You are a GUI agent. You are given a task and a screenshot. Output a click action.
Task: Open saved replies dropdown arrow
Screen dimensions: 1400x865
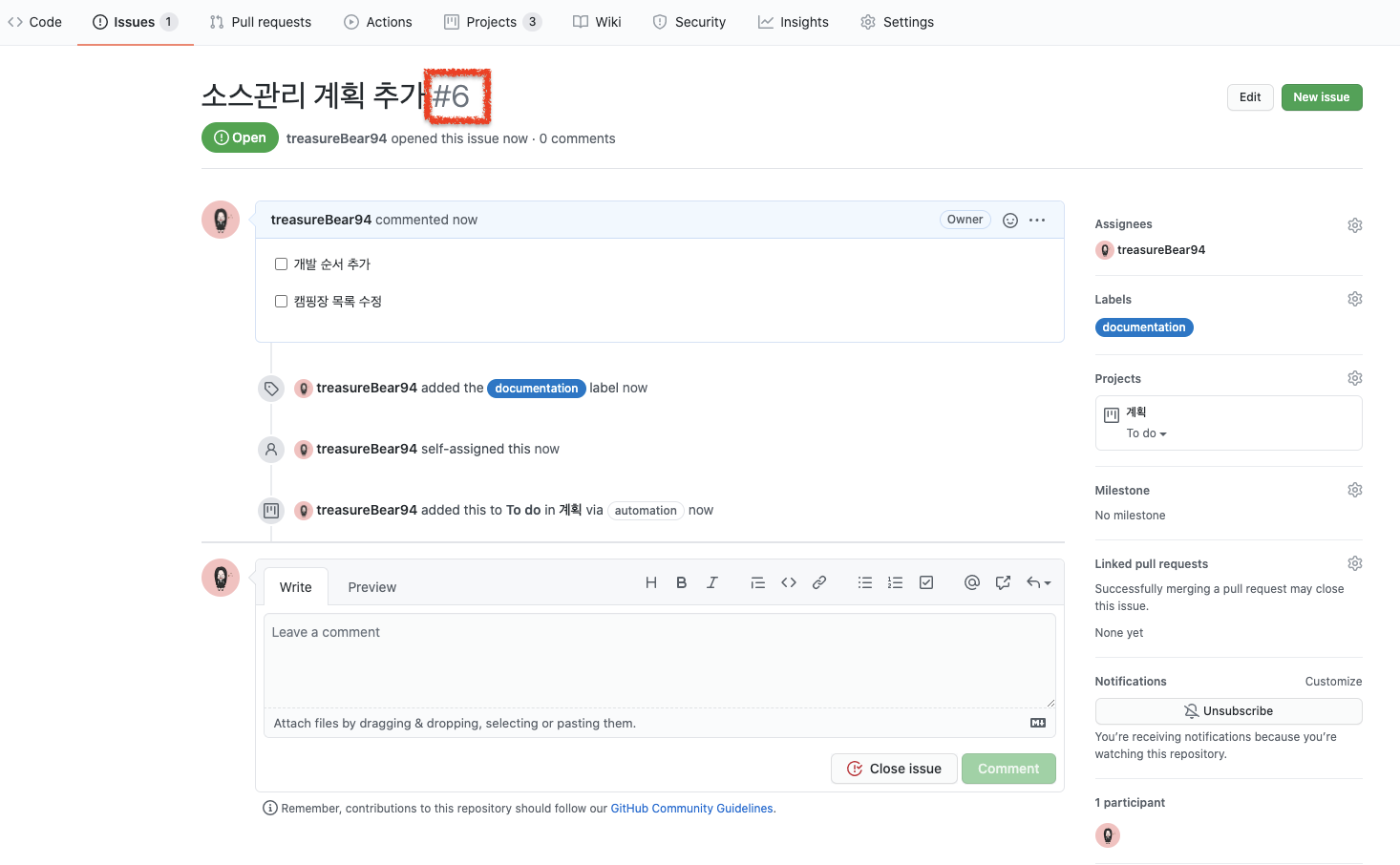pos(1039,582)
